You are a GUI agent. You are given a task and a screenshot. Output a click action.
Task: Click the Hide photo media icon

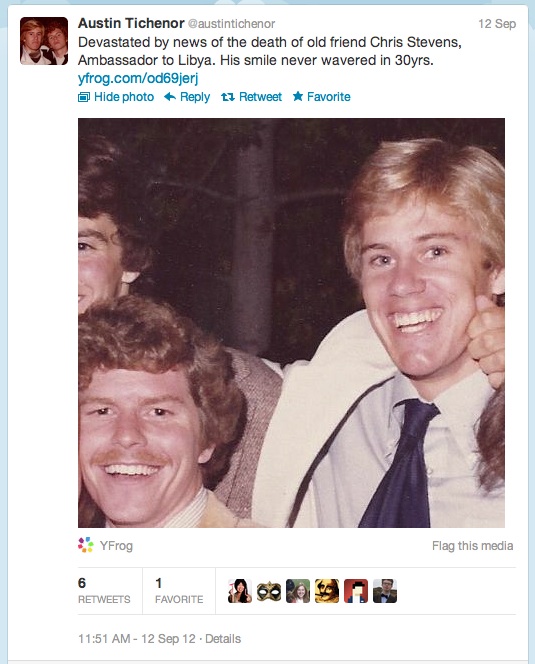click(84, 97)
